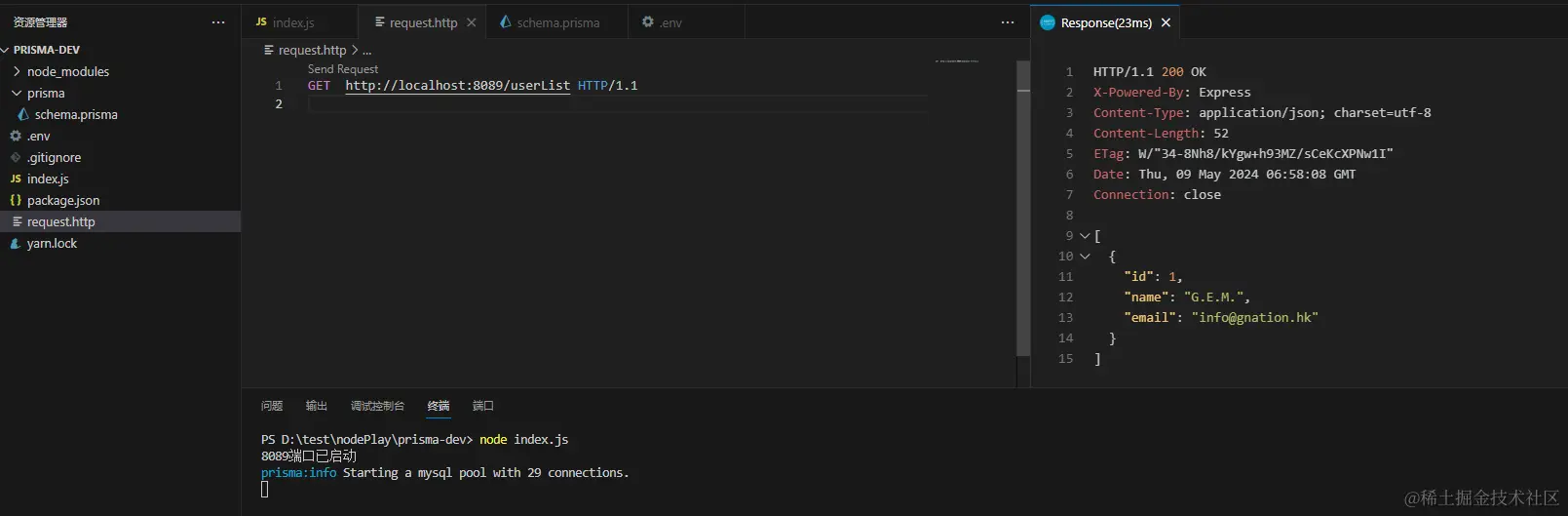This screenshot has height=516, width=1568.
Task: Collapse the PRISMA-DEV project root
Action: [x=6, y=50]
